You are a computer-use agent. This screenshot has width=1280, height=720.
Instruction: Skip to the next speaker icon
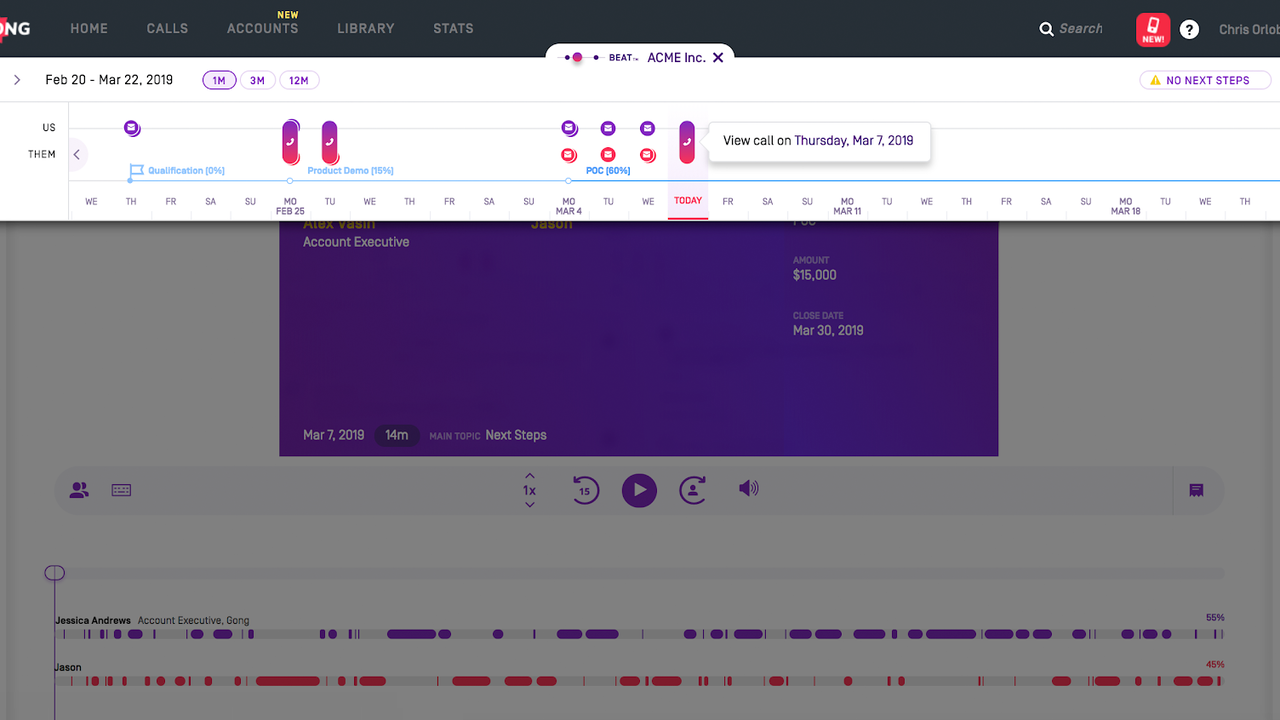coord(692,490)
